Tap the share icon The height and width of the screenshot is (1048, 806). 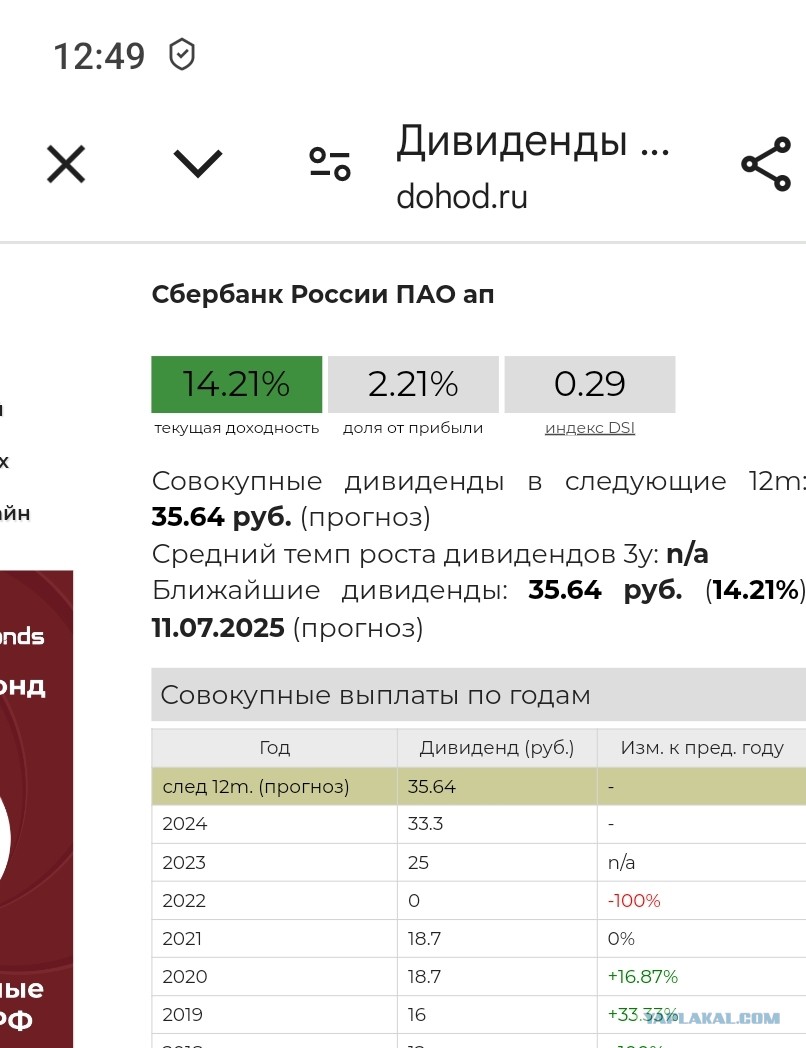(767, 164)
